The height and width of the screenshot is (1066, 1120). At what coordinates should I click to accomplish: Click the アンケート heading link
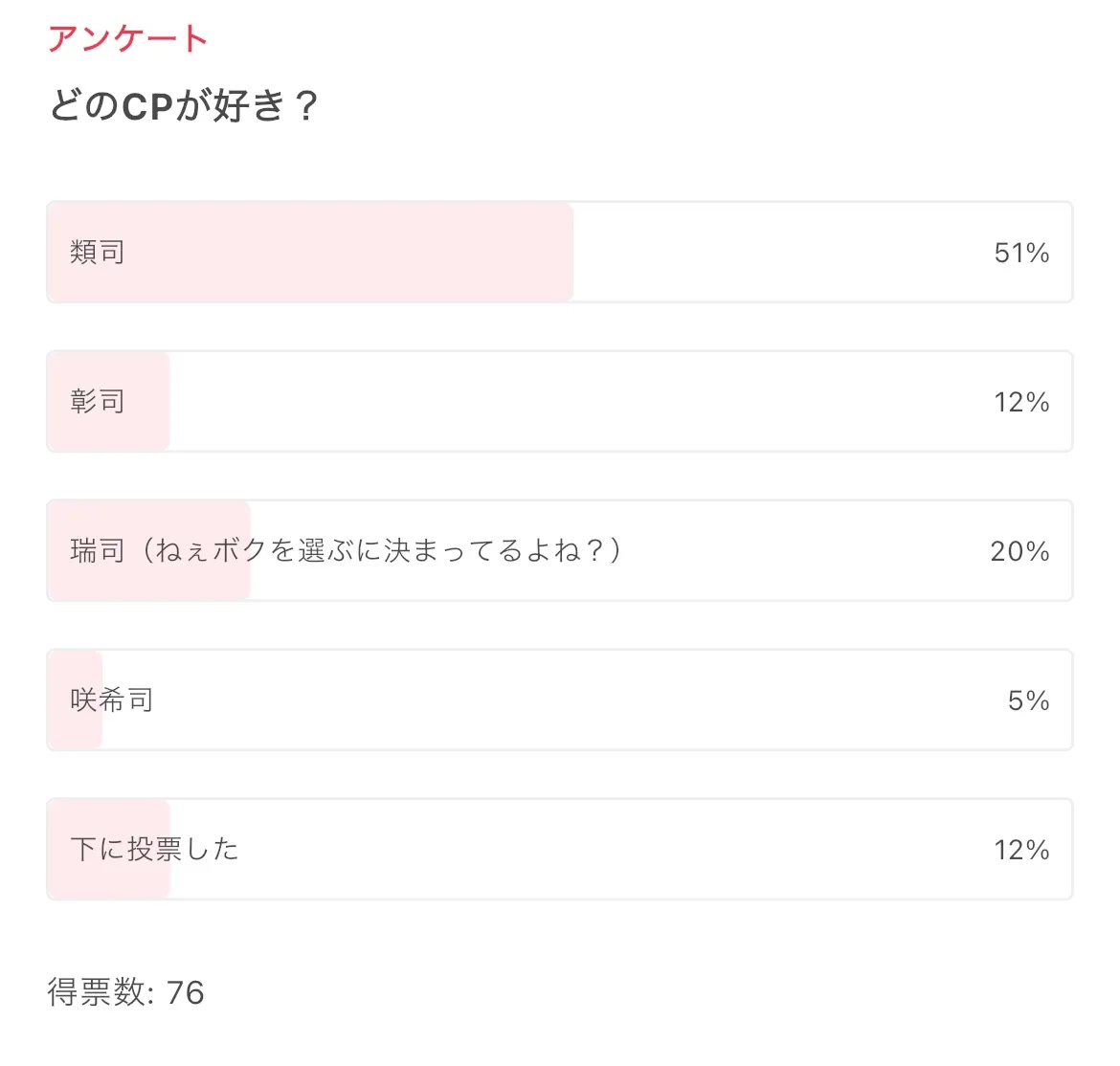pyautogui.click(x=127, y=39)
